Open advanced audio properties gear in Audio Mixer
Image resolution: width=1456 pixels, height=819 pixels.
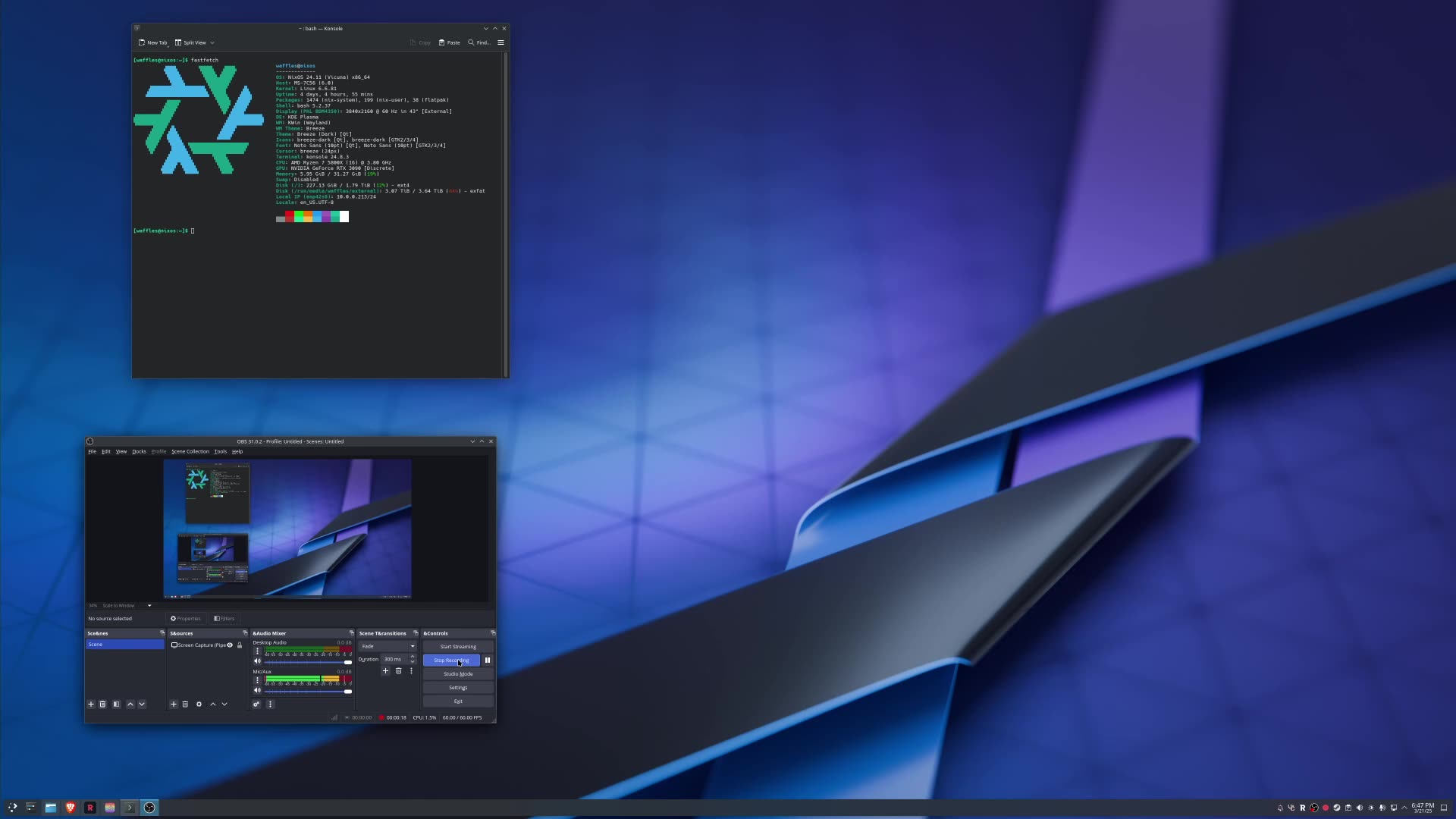(x=256, y=704)
